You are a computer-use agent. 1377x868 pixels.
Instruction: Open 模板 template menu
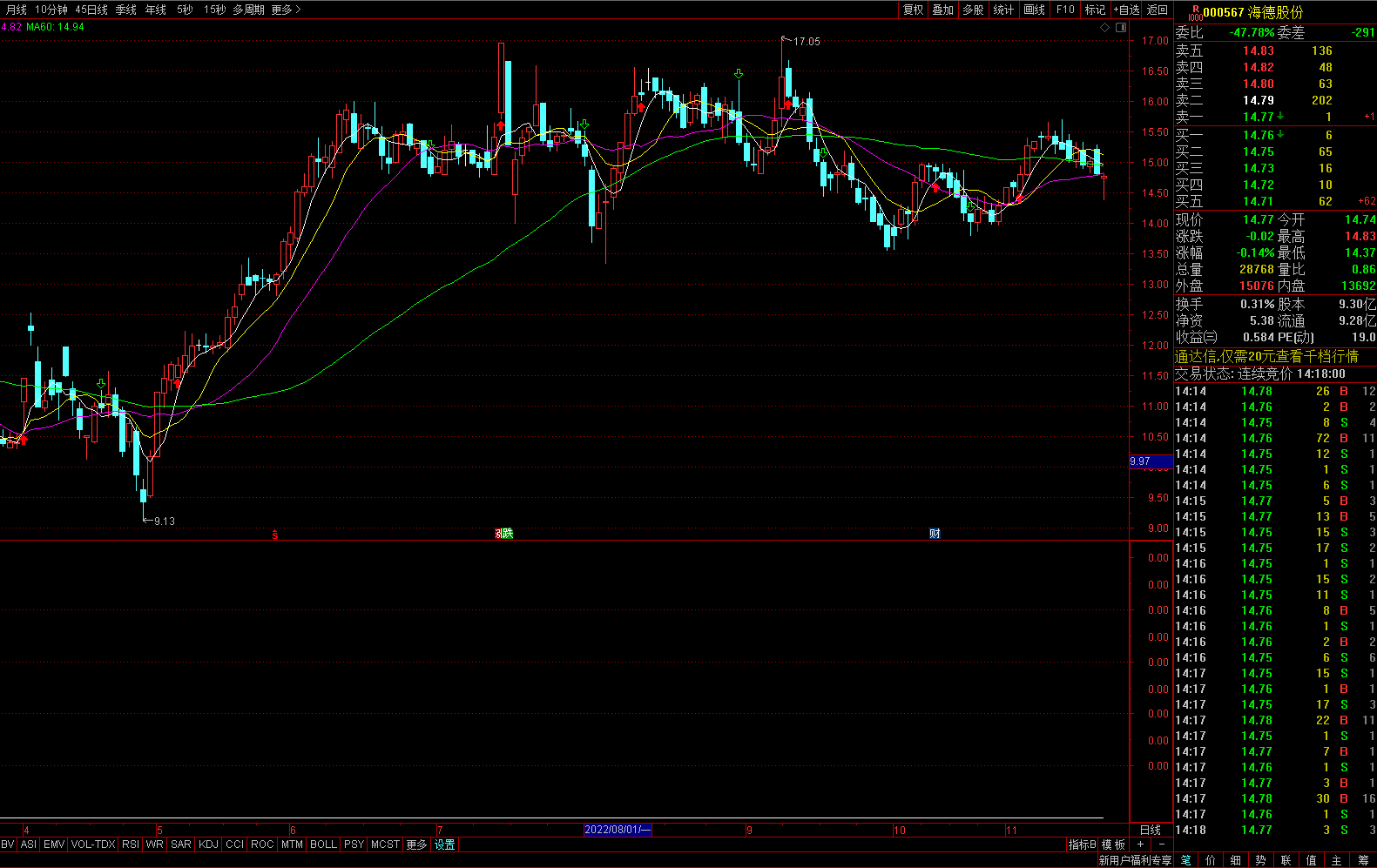[x=1114, y=844]
